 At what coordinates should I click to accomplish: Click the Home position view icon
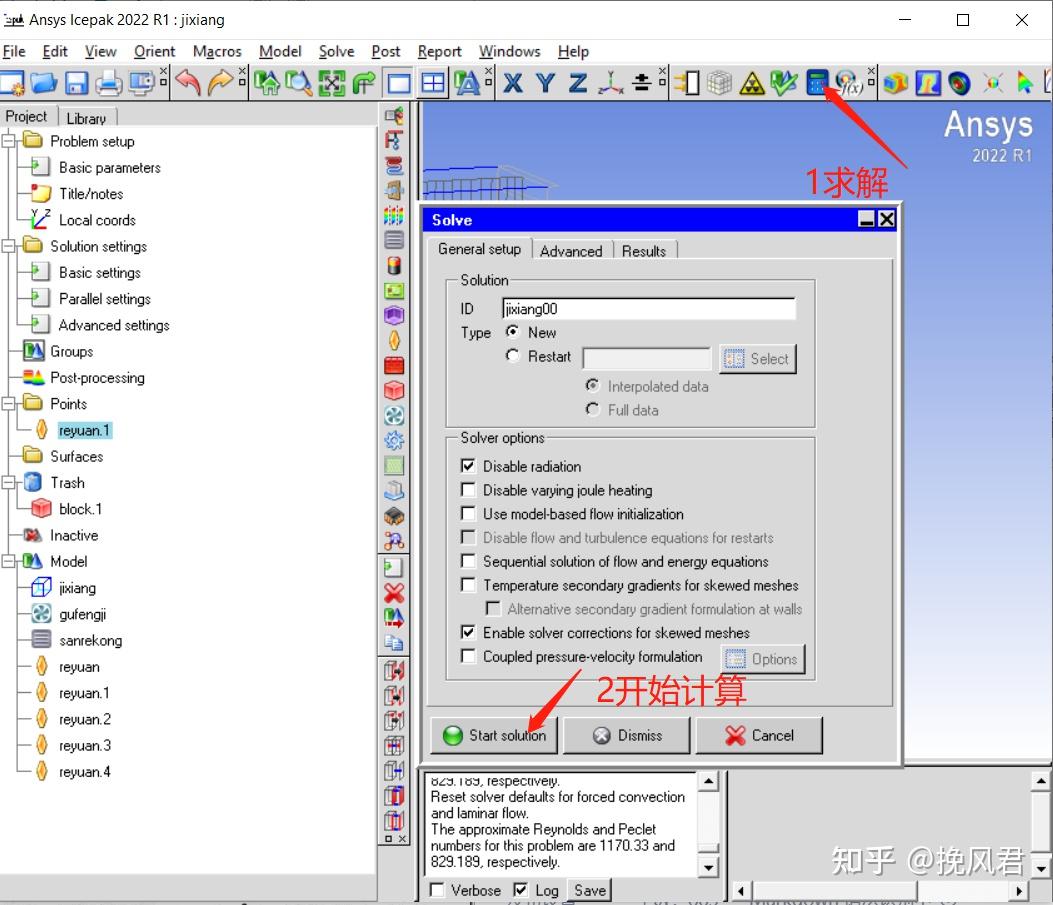pyautogui.click(x=267, y=83)
